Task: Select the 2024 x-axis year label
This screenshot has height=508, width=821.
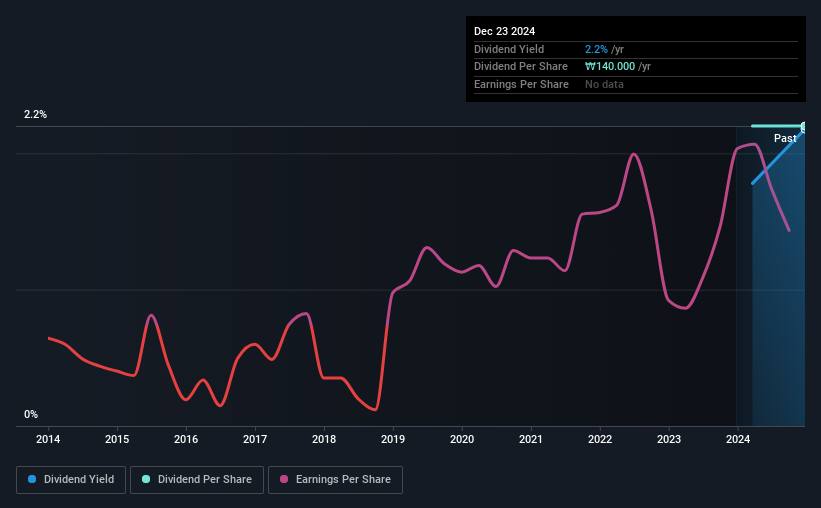Action: click(738, 439)
